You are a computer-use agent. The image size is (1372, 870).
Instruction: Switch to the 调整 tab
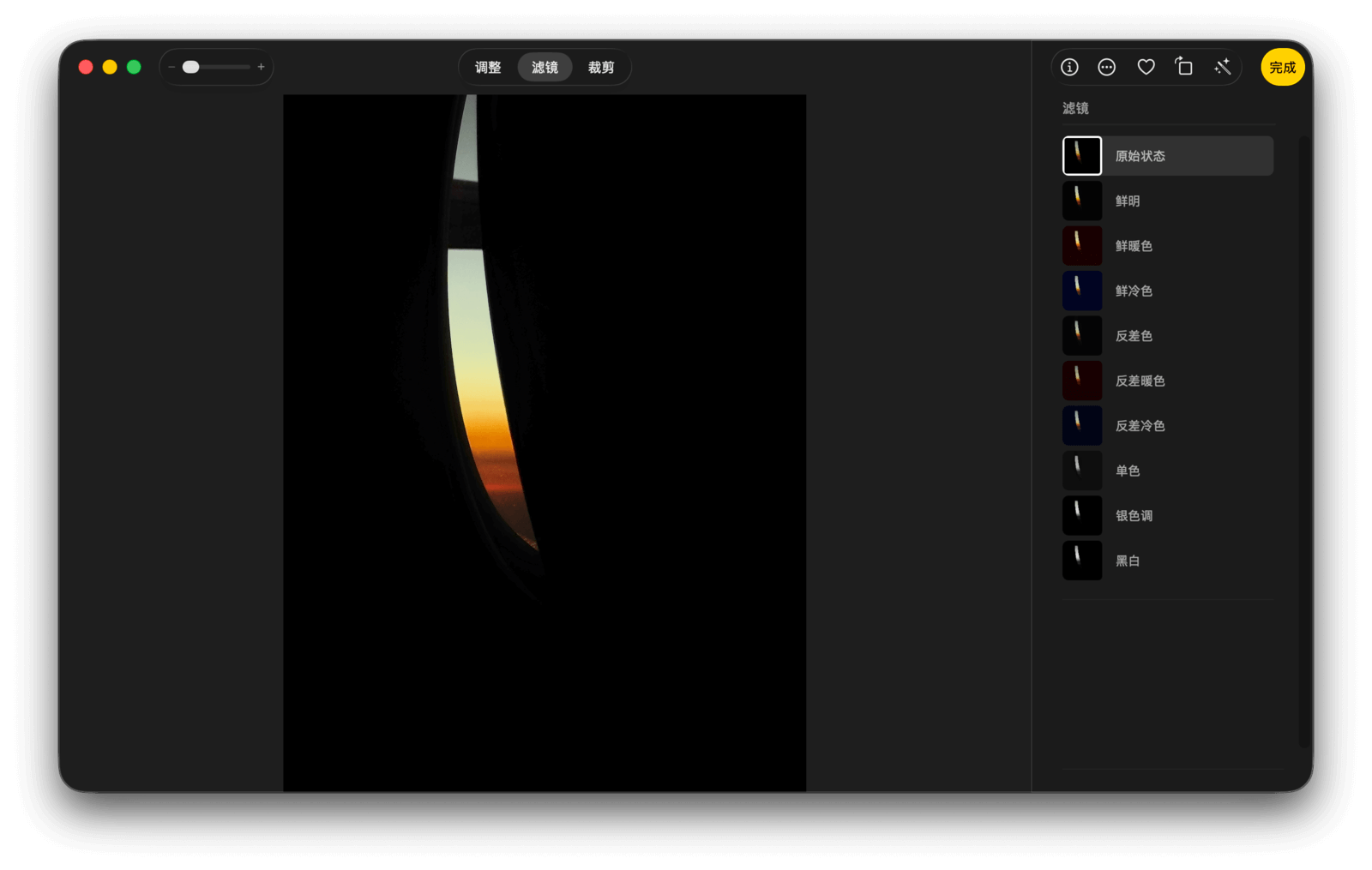(488, 67)
